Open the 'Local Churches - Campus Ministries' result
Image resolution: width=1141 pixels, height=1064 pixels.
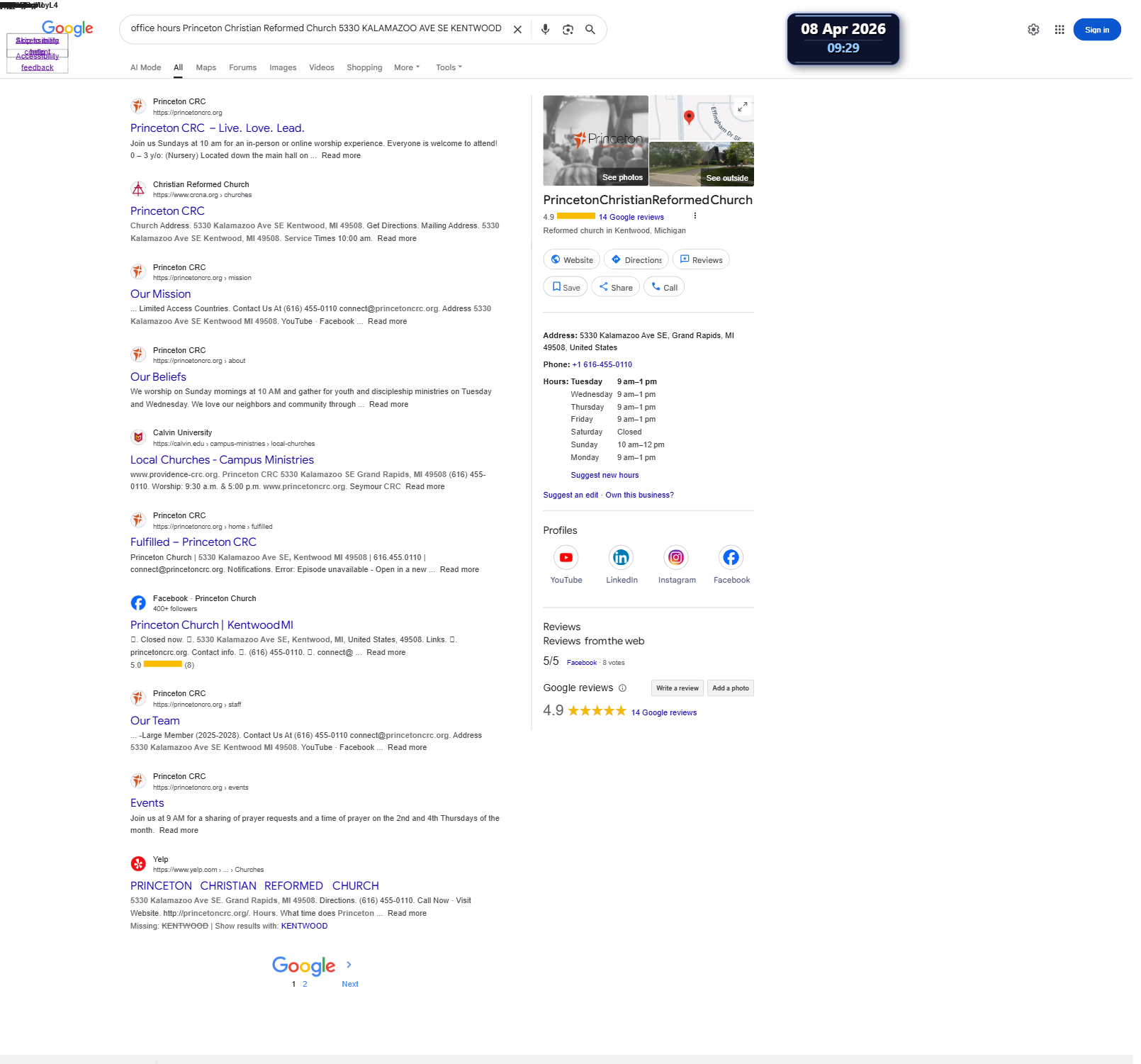[222, 460]
